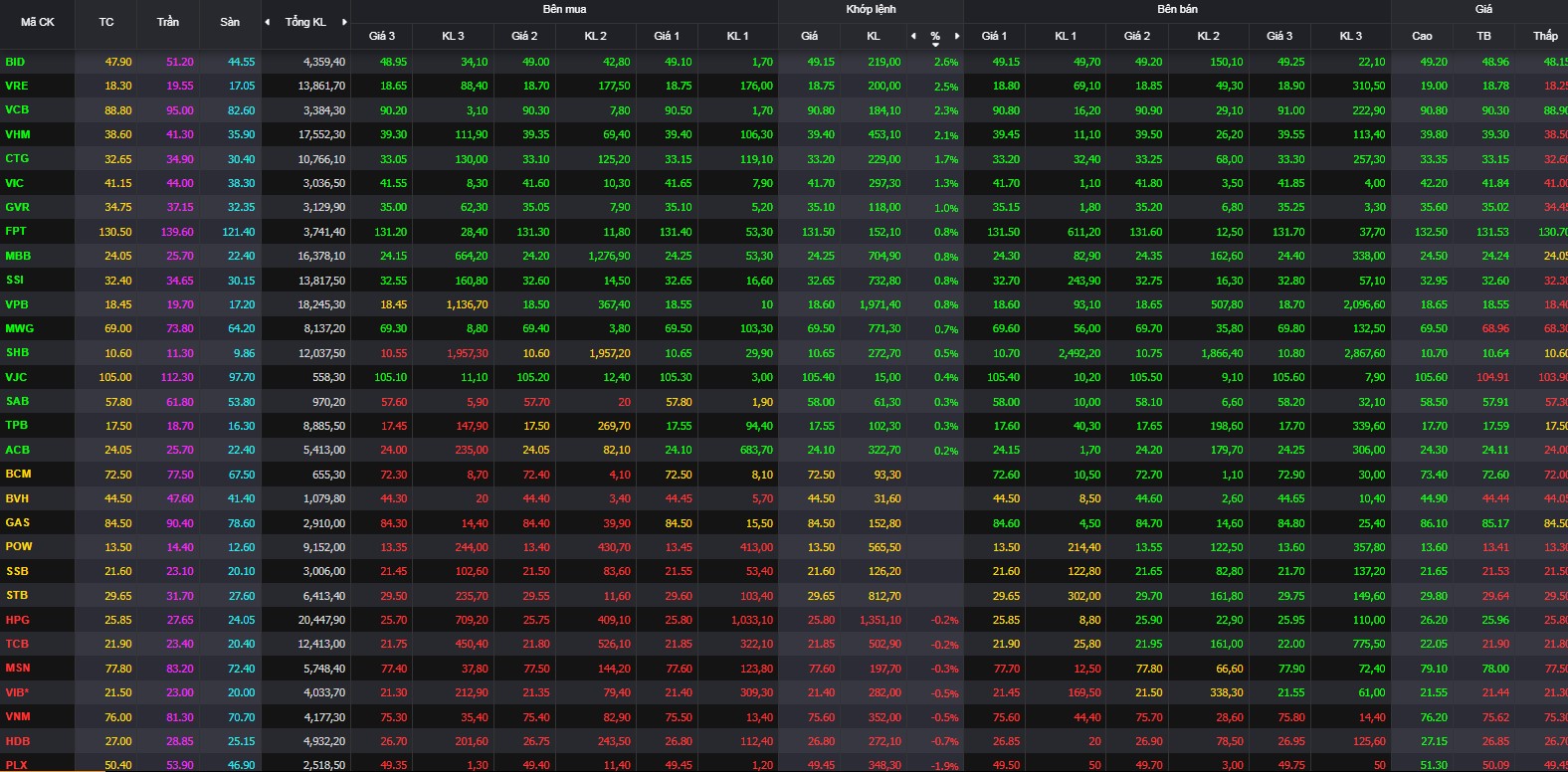Click HPG's total volume 20,447,90
The height and width of the screenshot is (772, 1568).
click(x=322, y=620)
